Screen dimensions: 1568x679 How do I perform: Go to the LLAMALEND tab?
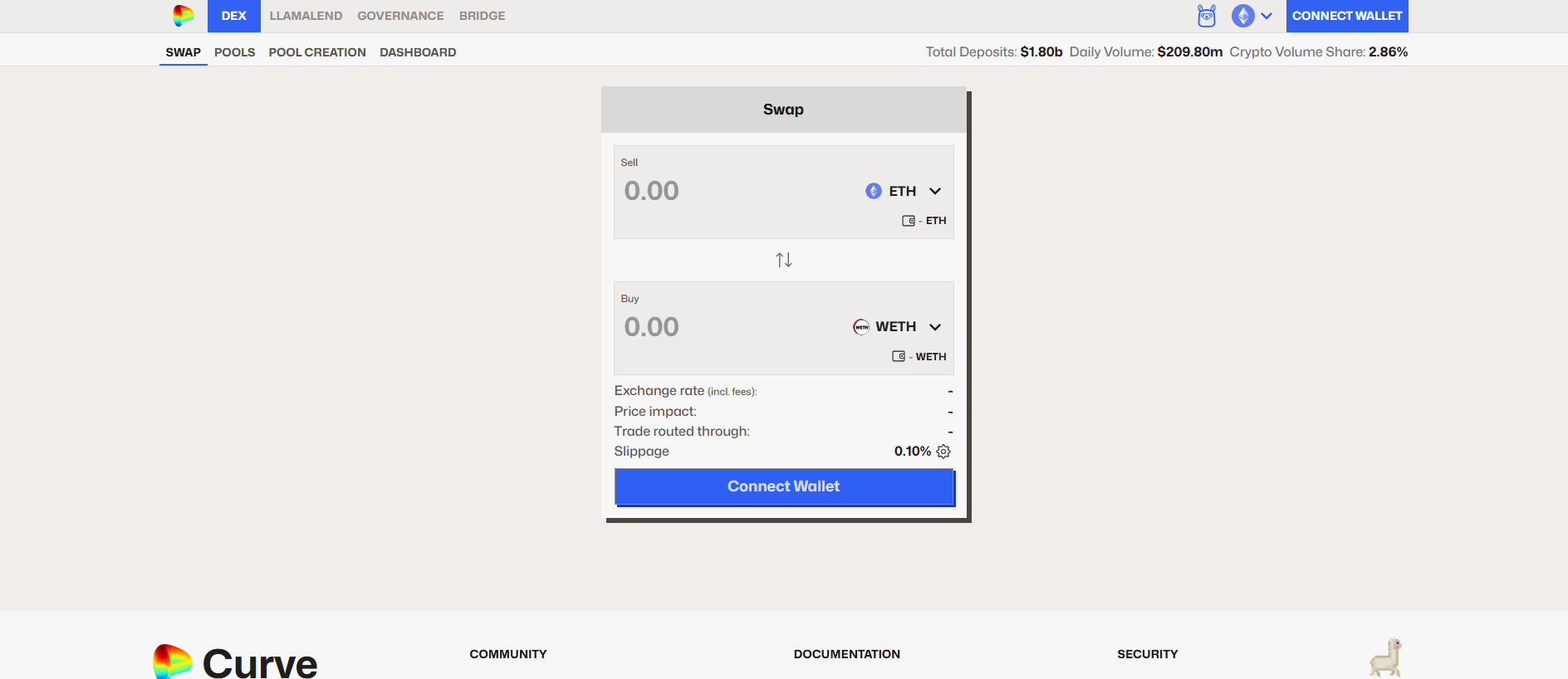coord(306,16)
